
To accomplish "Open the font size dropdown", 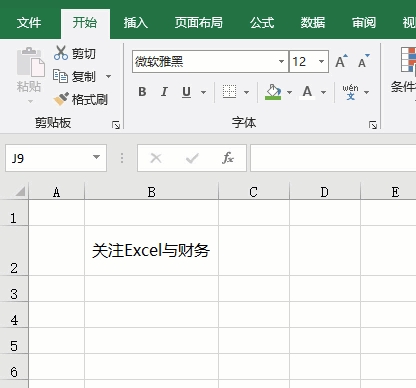I will tap(321, 61).
